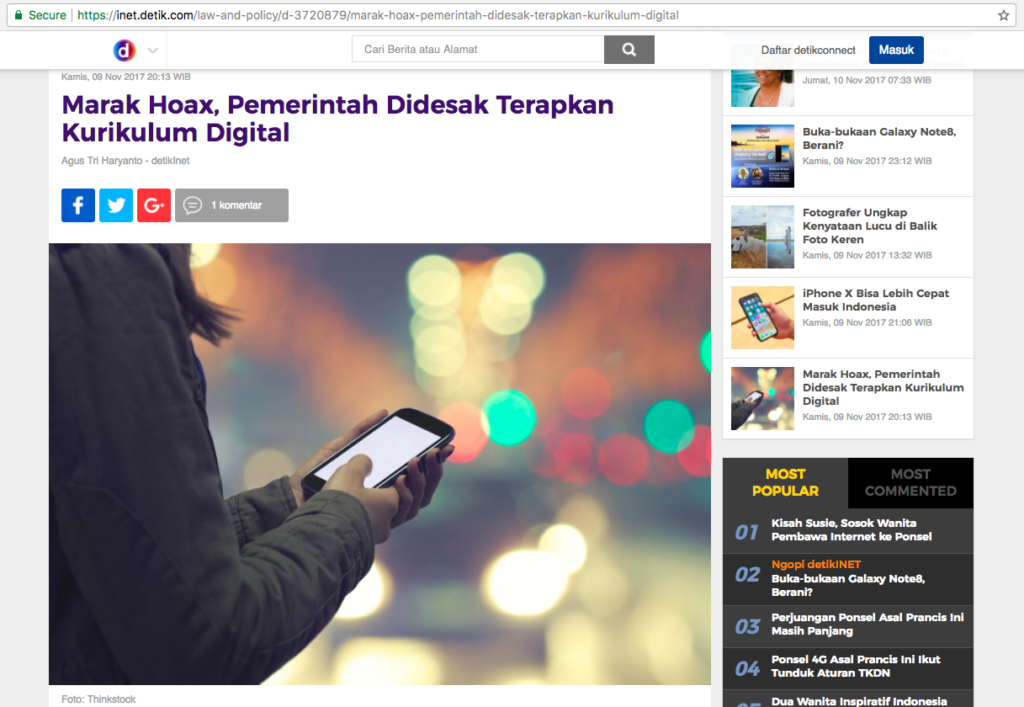Open popular item 'Kisah Susie, Sosok Wanita'
The height and width of the screenshot is (707, 1024).
click(x=851, y=530)
